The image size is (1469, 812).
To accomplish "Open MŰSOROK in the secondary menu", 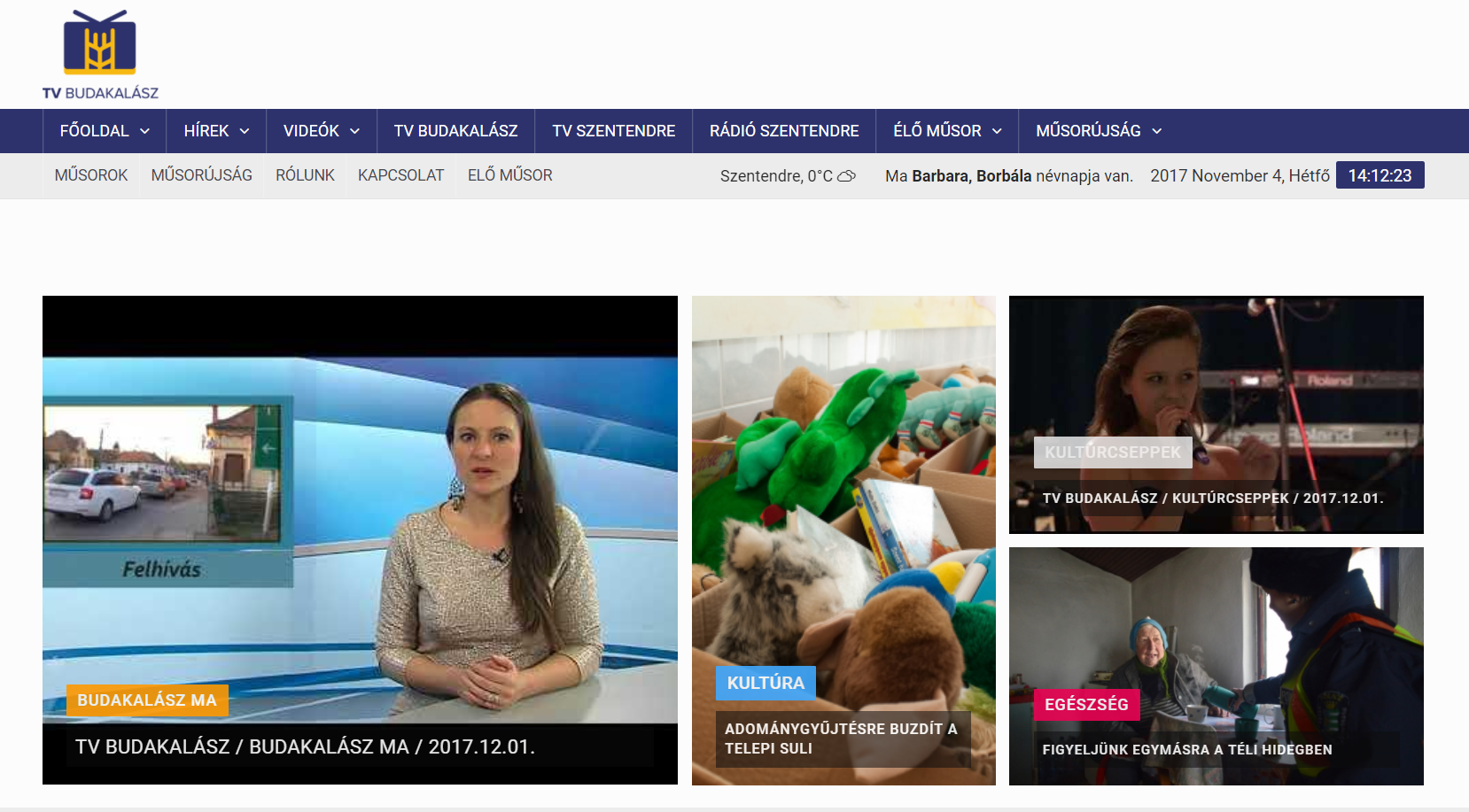I will coord(91,175).
